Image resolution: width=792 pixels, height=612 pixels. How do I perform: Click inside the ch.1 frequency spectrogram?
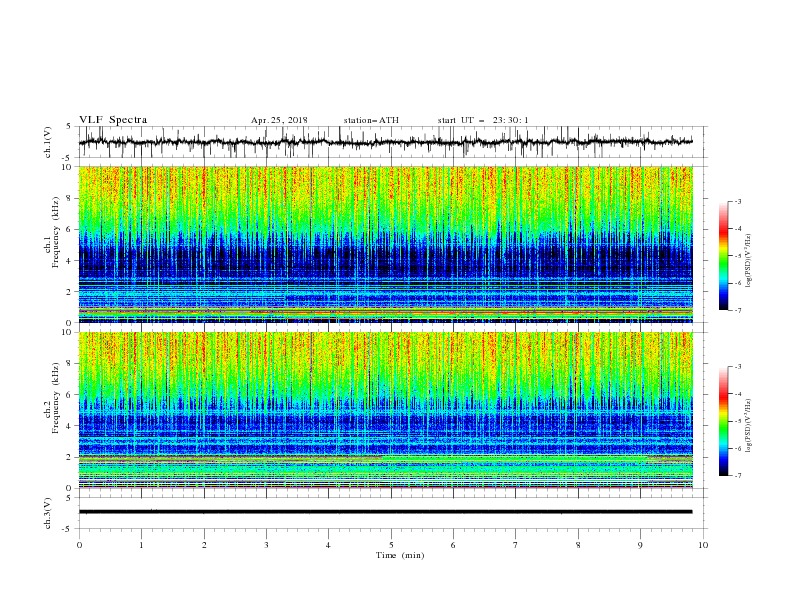coord(385,244)
